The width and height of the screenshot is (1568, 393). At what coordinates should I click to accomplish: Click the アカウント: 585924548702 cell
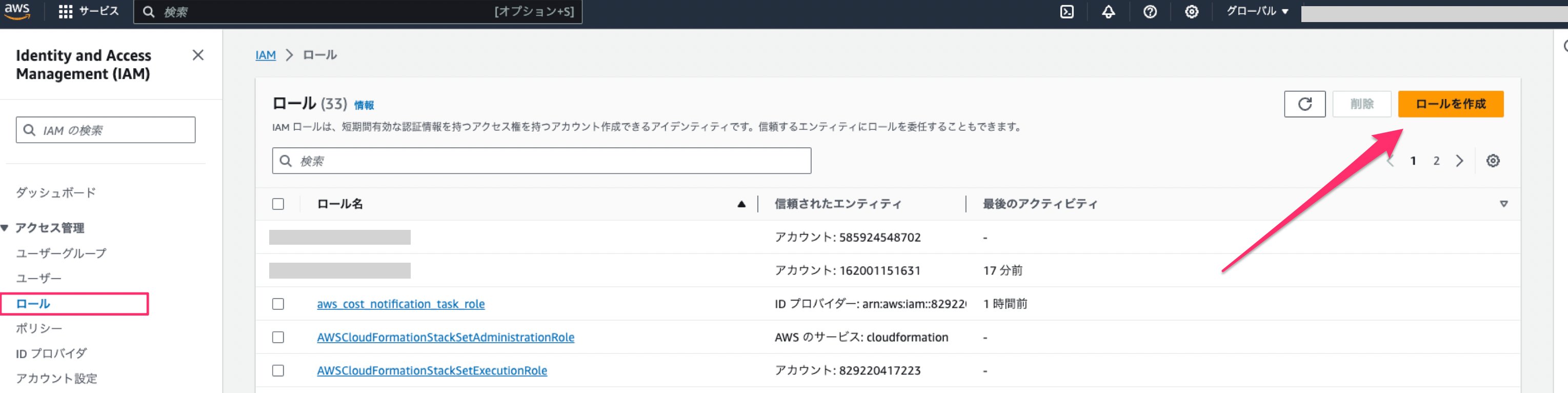tap(847, 238)
